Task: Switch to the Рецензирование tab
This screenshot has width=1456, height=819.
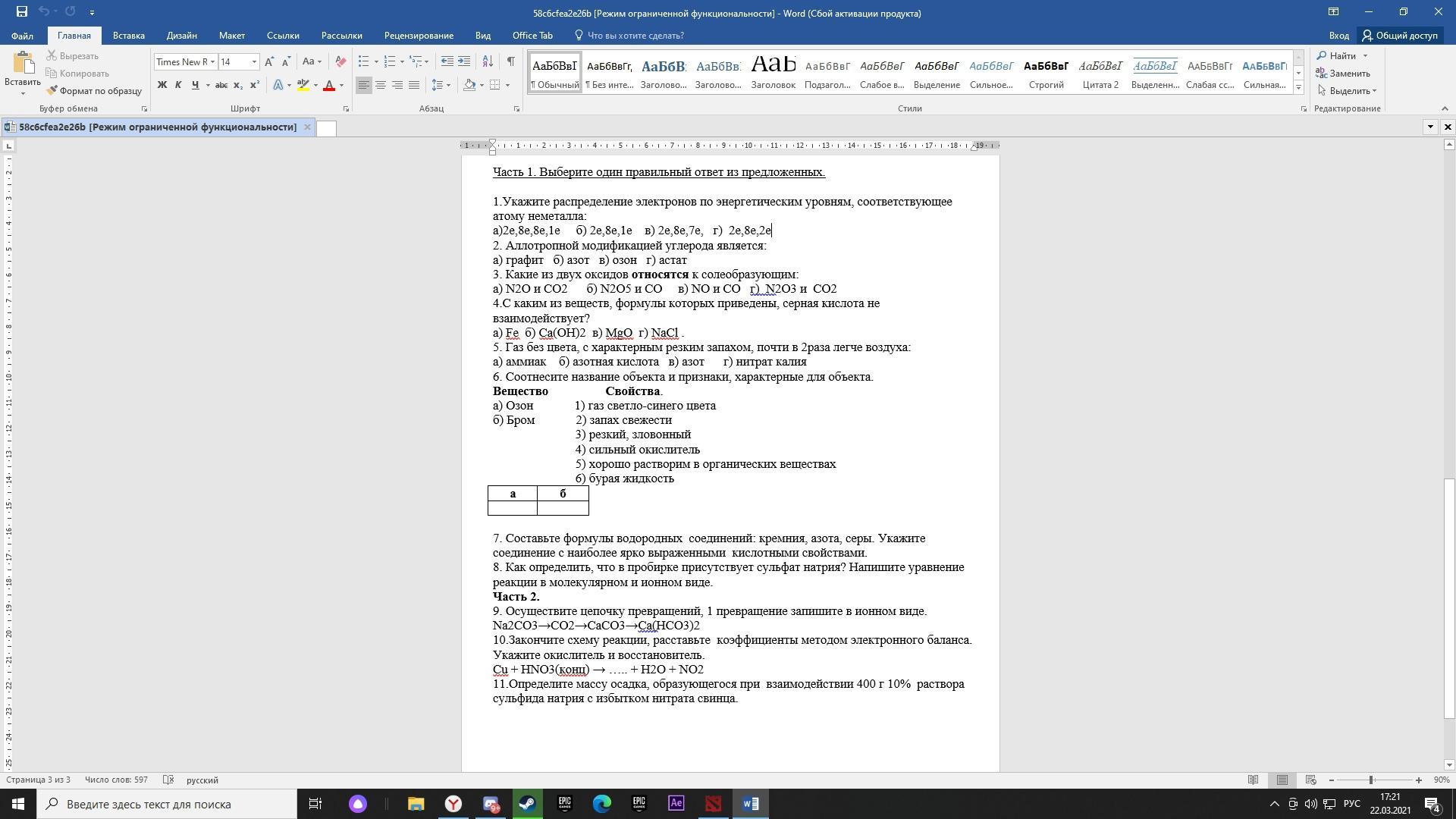Action: pos(419,36)
